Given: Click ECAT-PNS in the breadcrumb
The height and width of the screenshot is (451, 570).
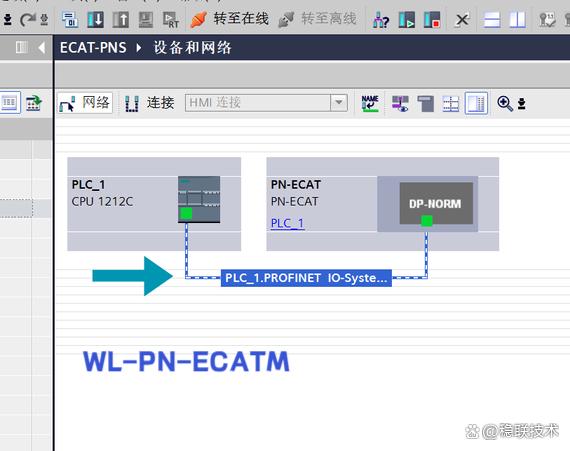Looking at the screenshot, I should pos(93,48).
